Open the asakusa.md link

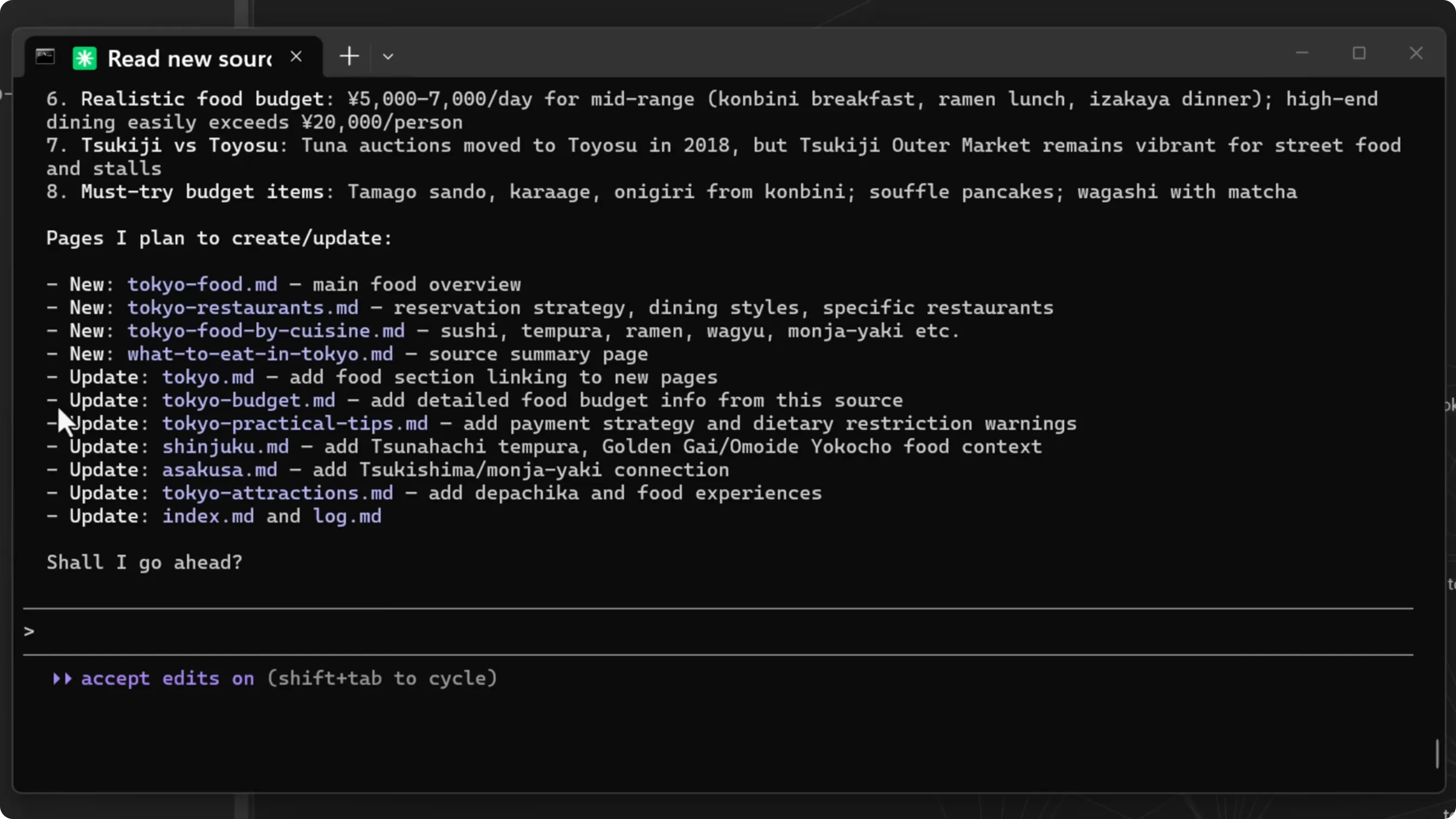pyautogui.click(x=220, y=470)
